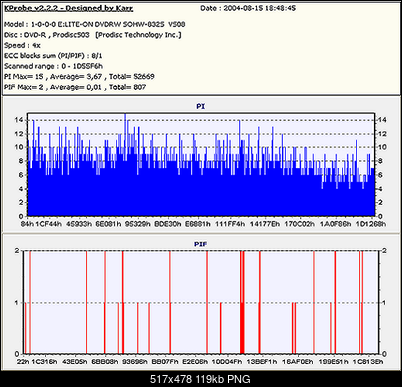Click the 199E51h label under PIF chart

tap(333, 362)
